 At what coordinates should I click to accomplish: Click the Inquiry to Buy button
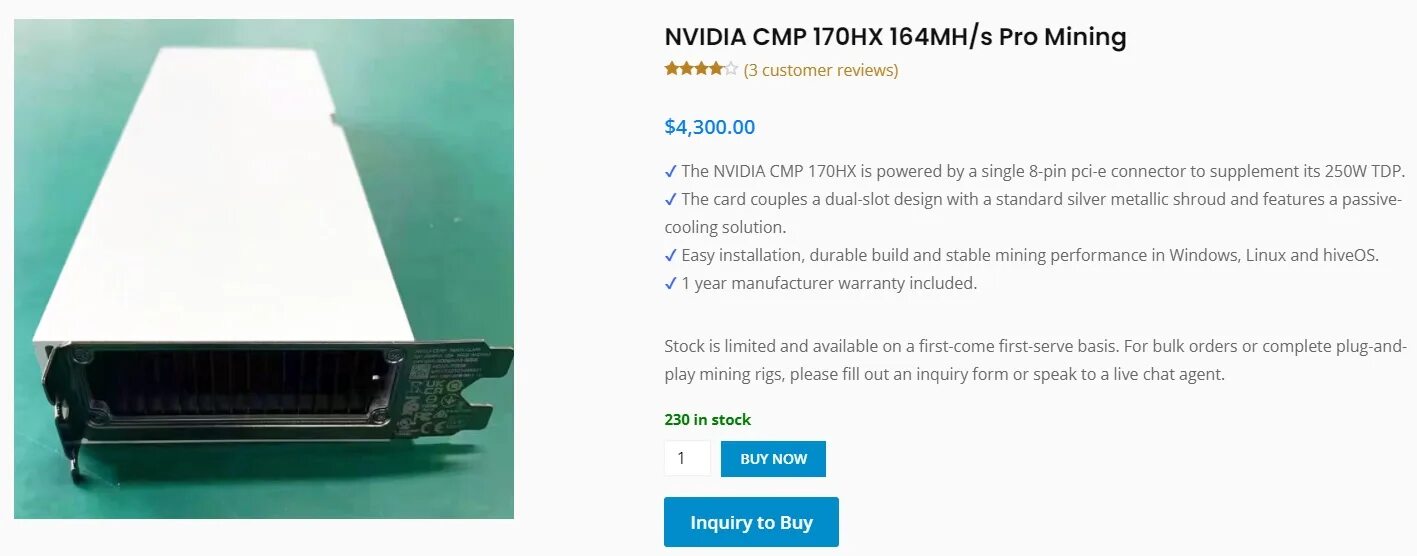751,522
